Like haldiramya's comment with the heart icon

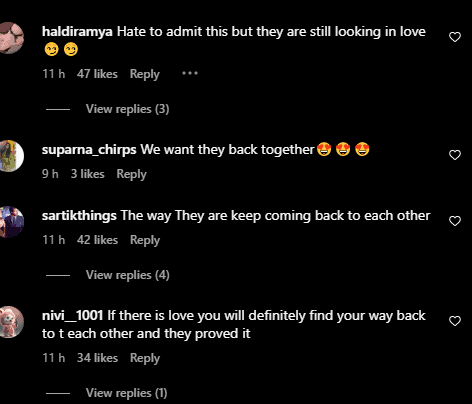click(455, 37)
